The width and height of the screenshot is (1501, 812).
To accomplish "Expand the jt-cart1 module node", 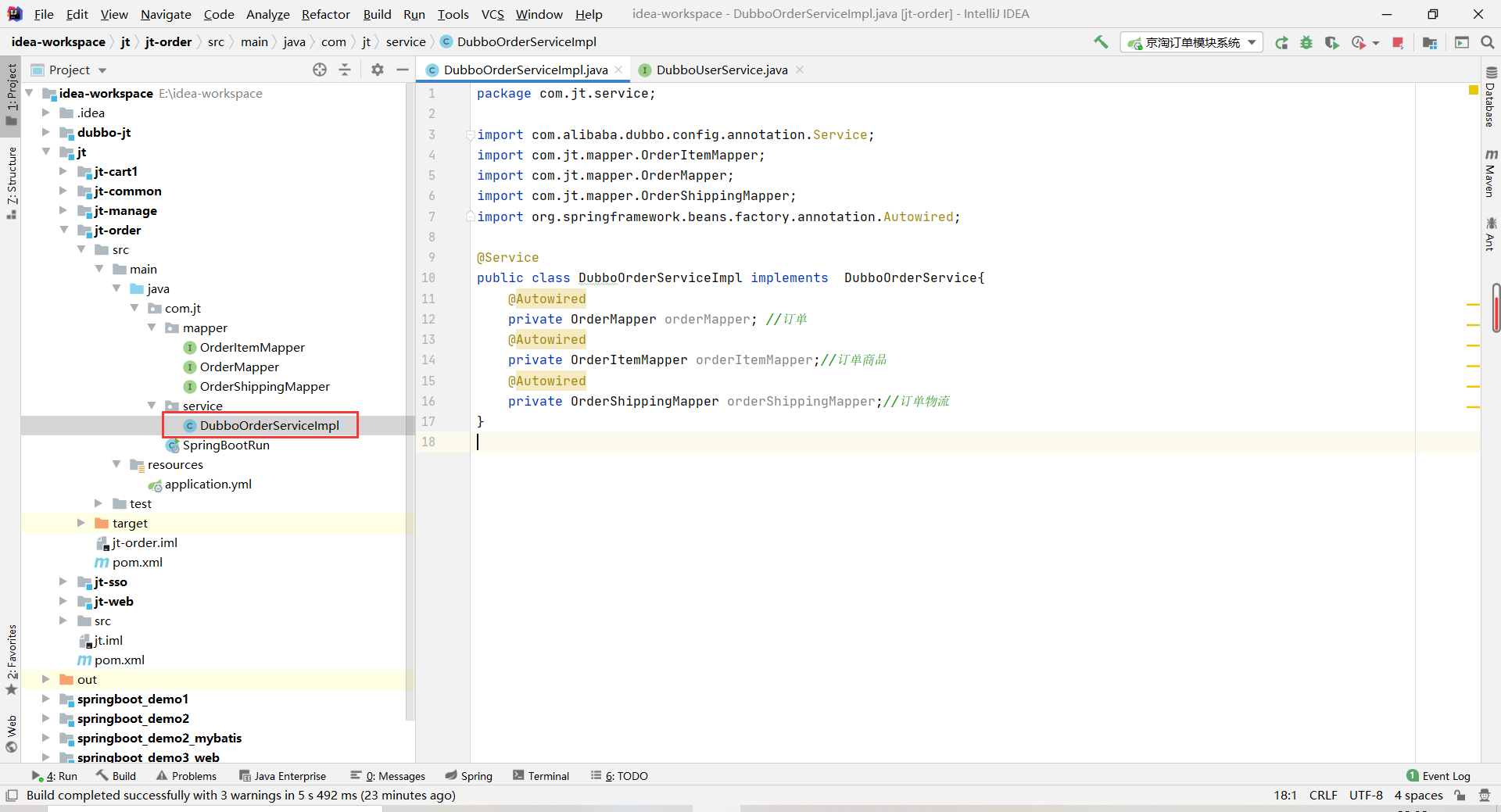I will (63, 171).
